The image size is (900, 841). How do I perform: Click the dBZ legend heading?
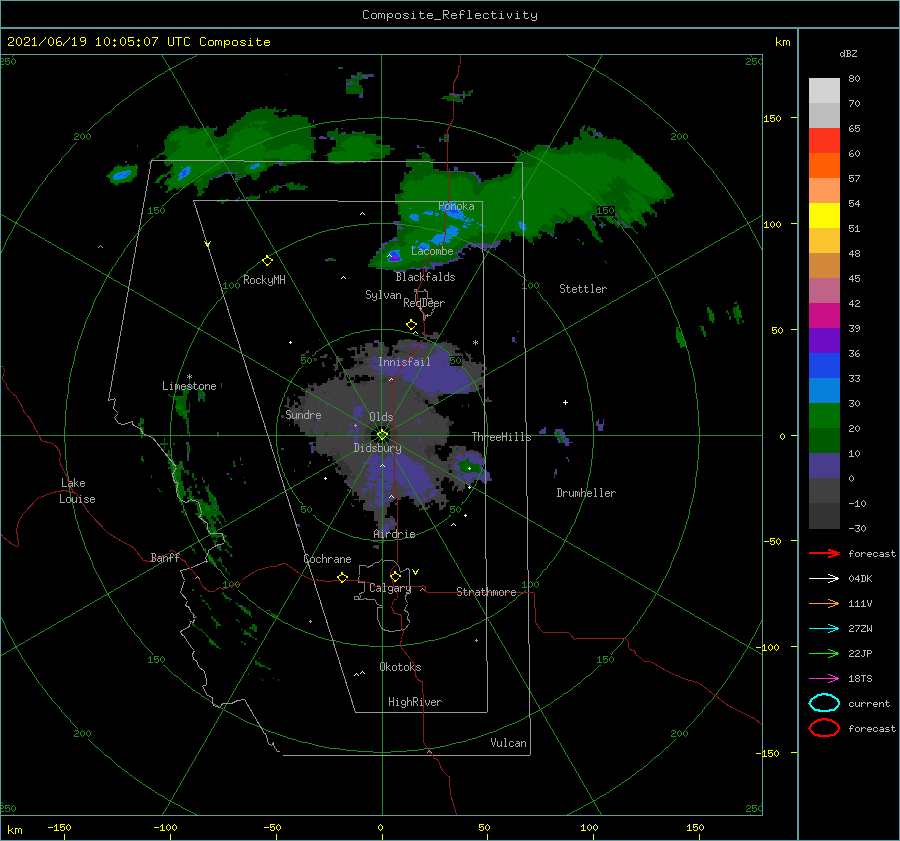[848, 54]
